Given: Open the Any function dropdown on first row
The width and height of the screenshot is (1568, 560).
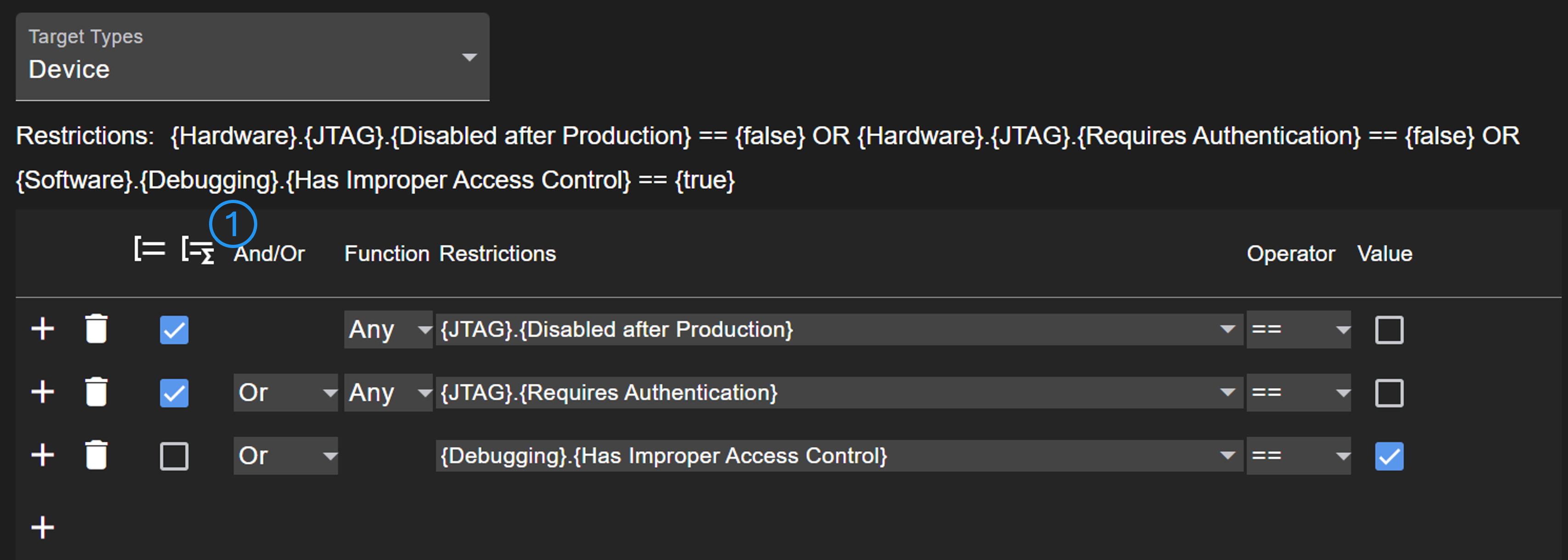Looking at the screenshot, I should pos(388,330).
